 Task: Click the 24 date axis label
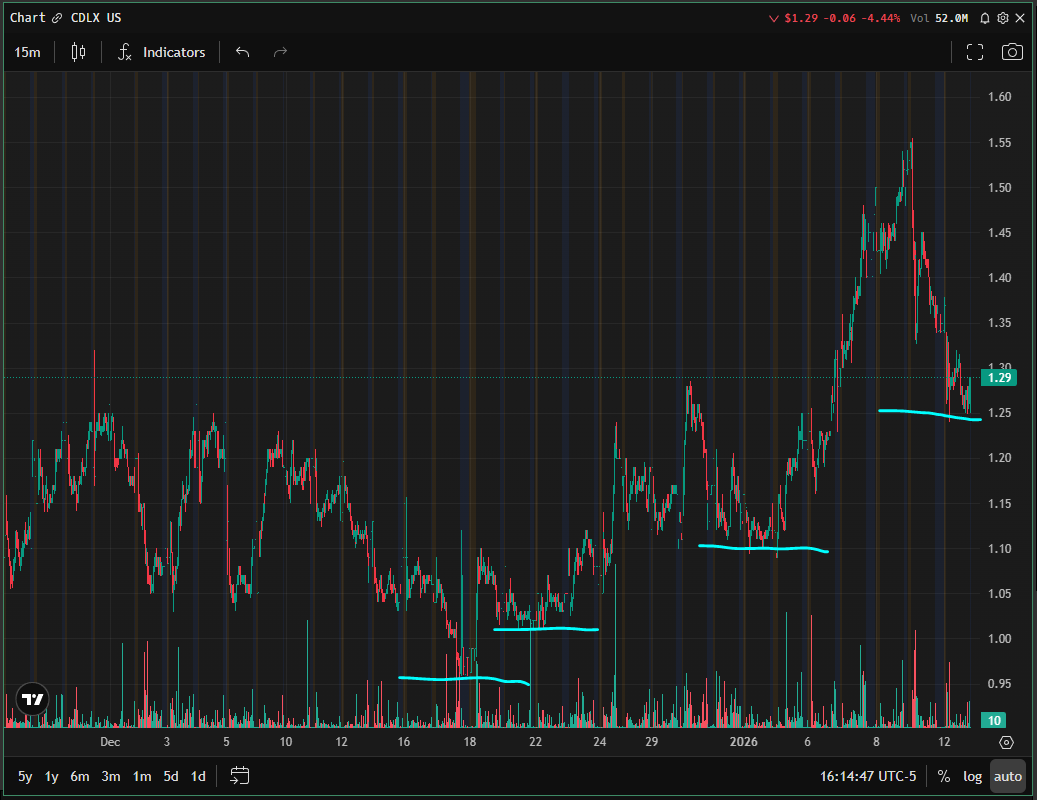[x=600, y=742]
